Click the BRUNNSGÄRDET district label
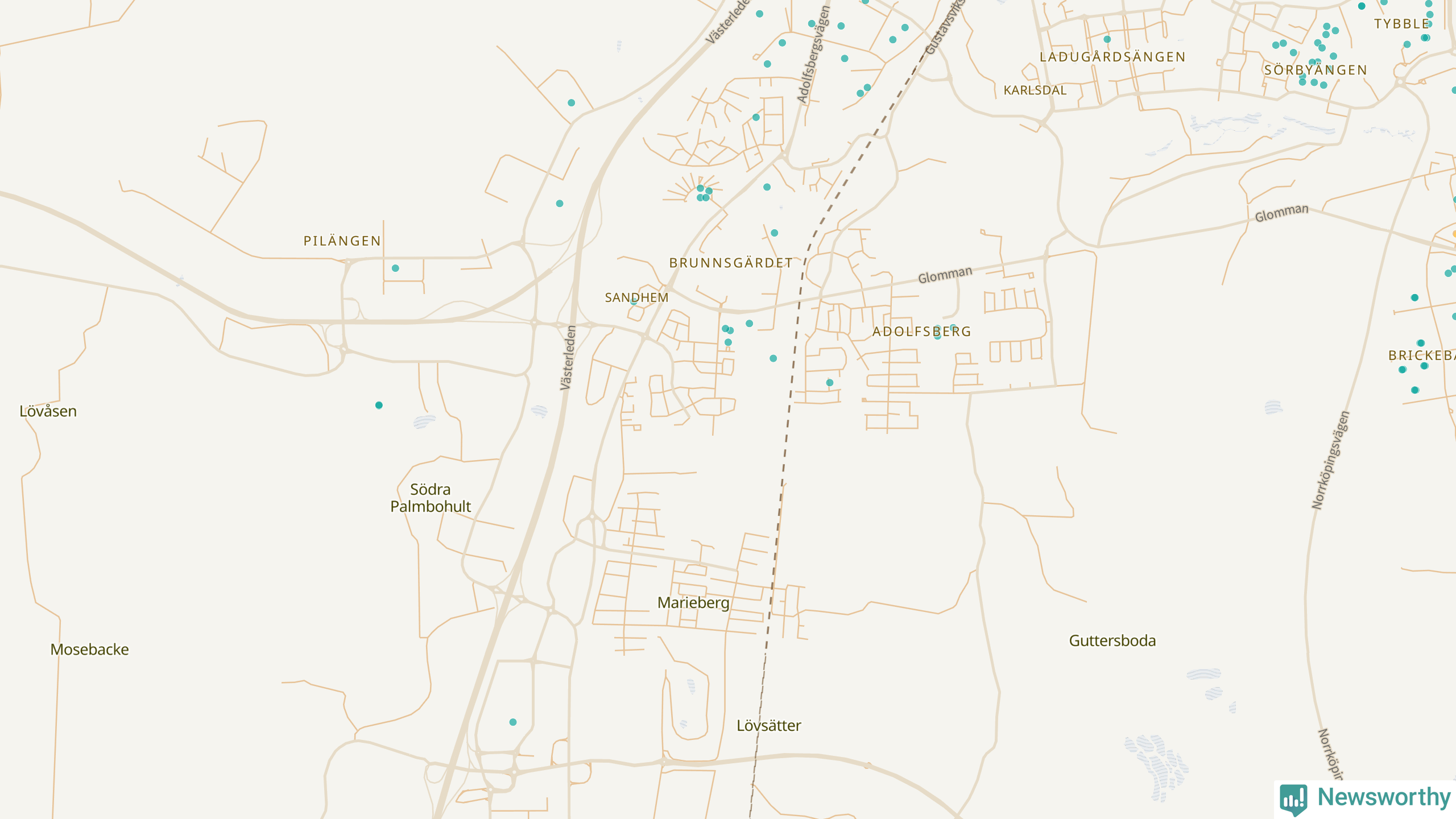The height and width of the screenshot is (819, 1456). click(730, 263)
